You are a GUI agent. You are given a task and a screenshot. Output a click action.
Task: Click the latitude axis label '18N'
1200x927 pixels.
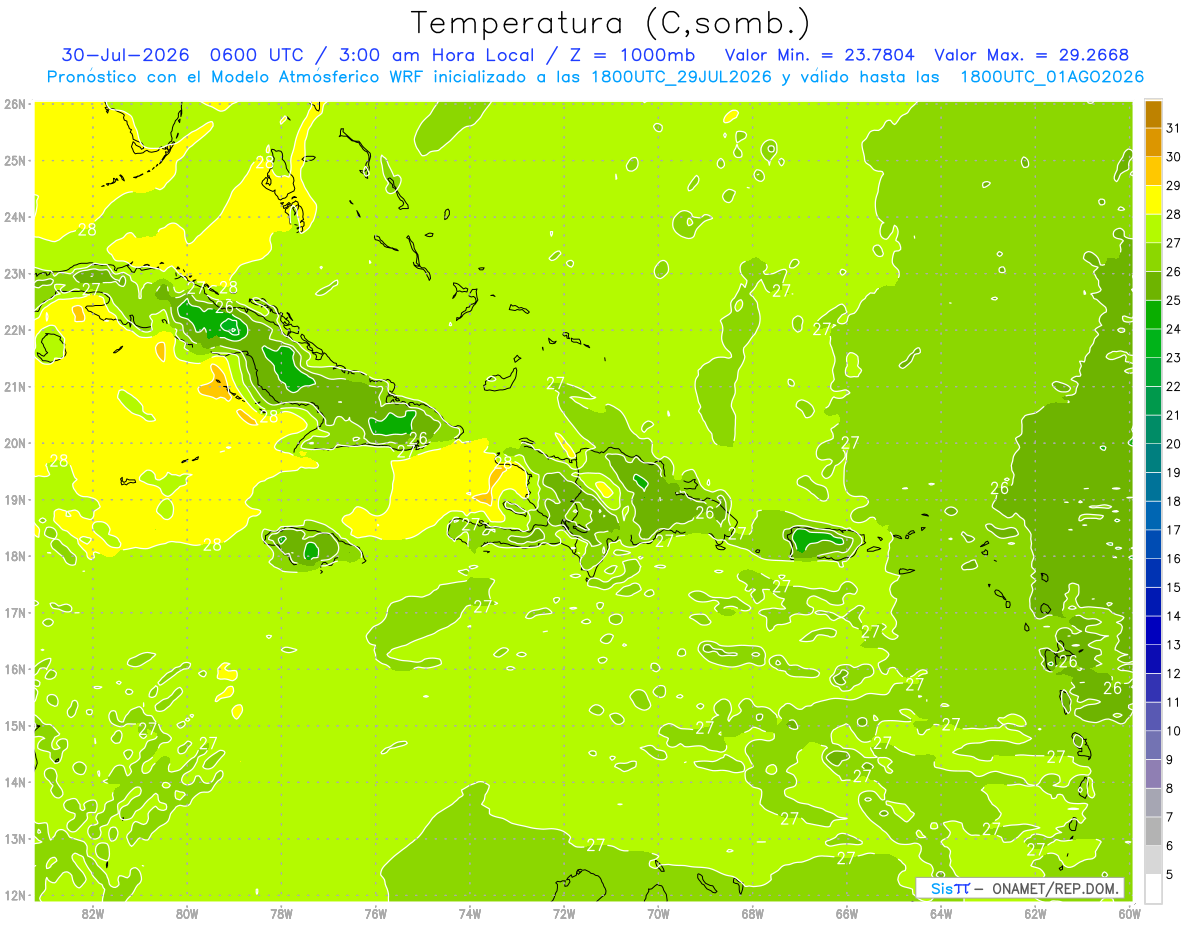(14, 556)
